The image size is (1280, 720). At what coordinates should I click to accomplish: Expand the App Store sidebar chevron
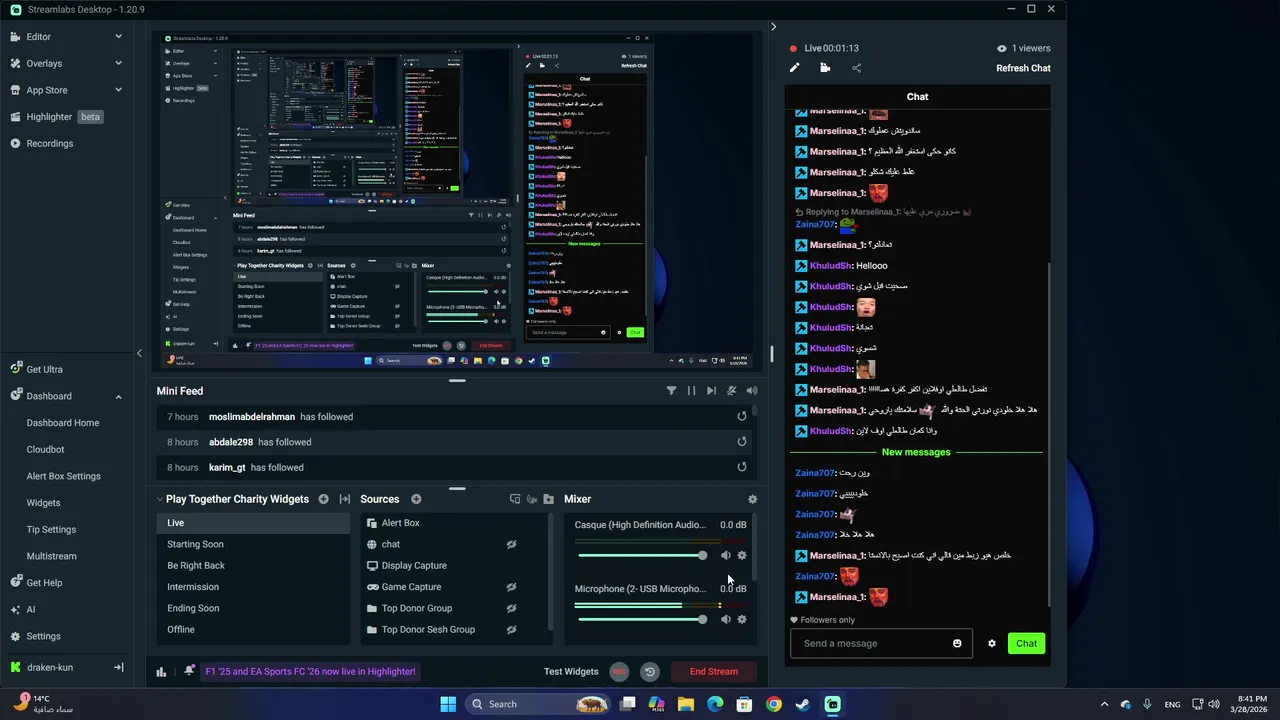tap(118, 90)
